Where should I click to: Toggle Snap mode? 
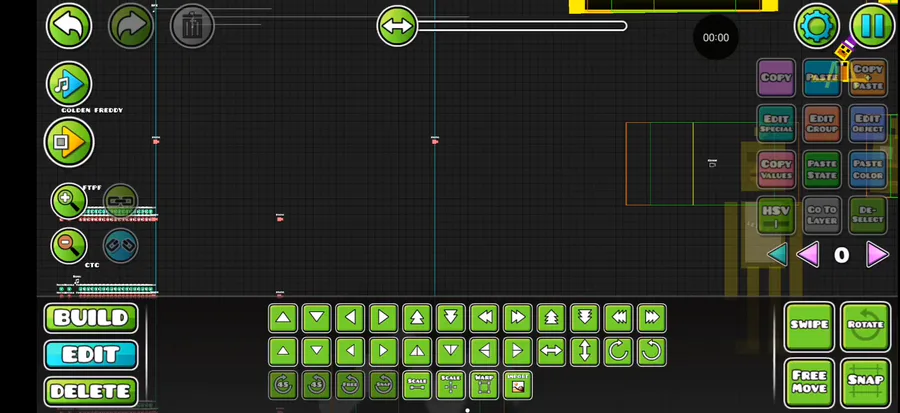pyautogui.click(x=866, y=383)
